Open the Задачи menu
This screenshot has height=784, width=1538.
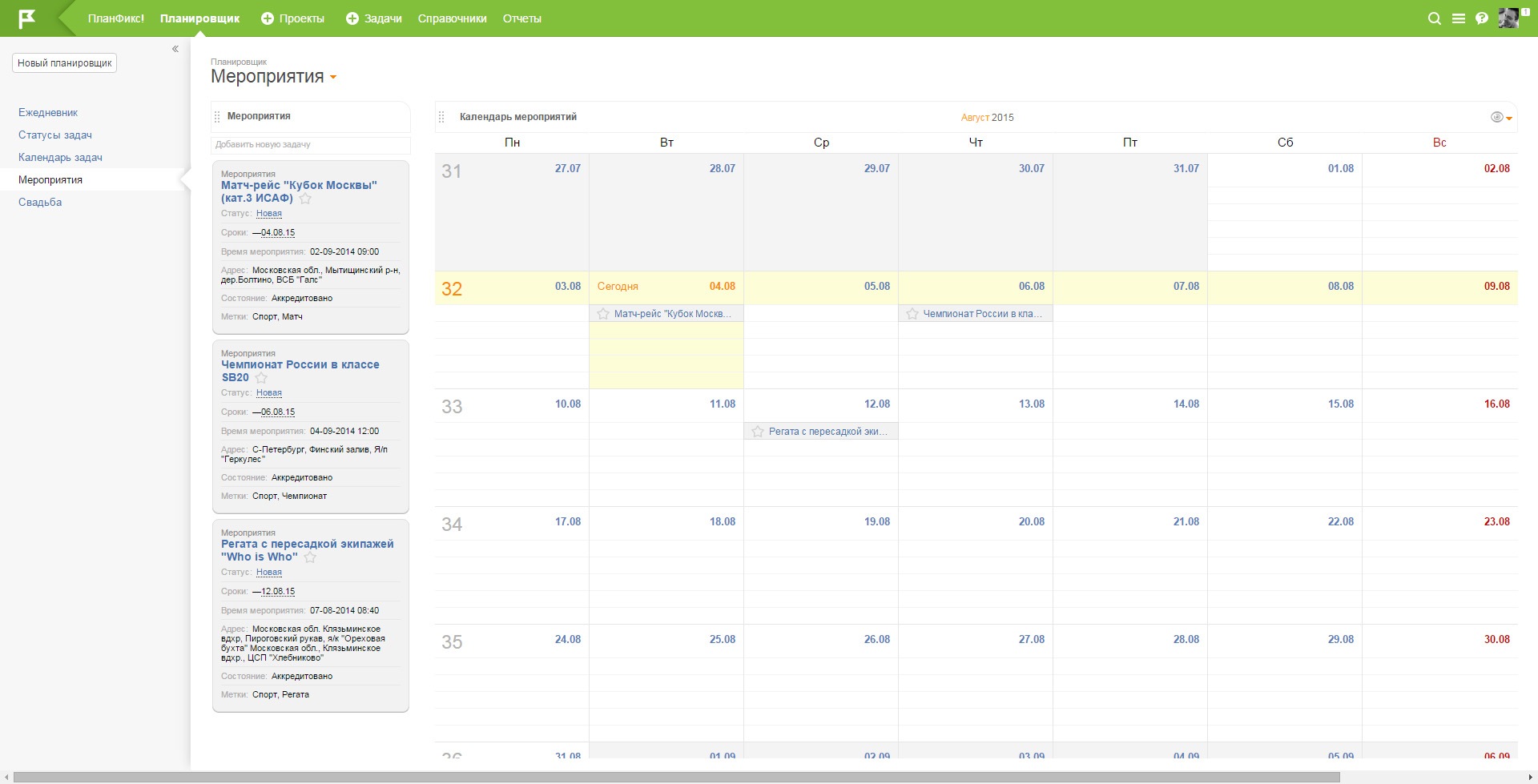point(383,18)
